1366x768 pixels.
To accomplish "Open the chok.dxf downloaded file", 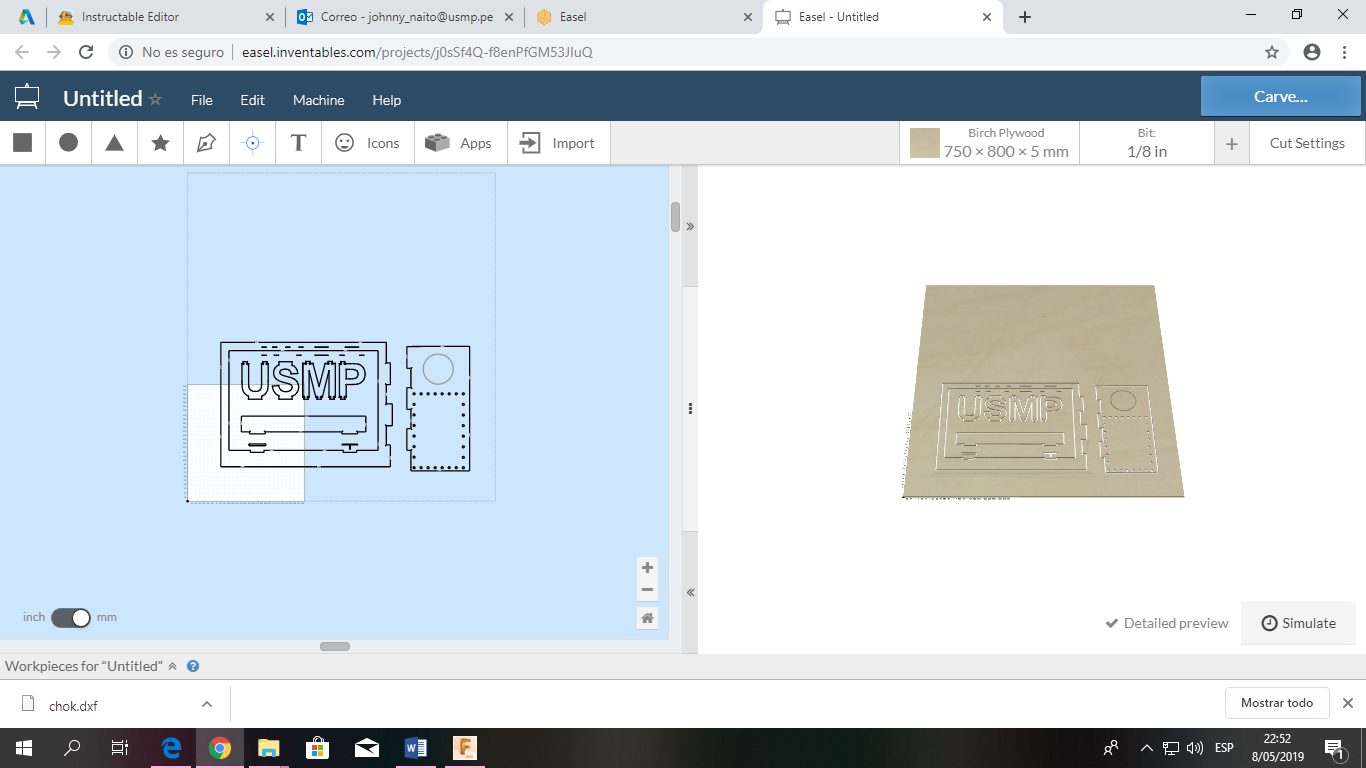I will 73,705.
